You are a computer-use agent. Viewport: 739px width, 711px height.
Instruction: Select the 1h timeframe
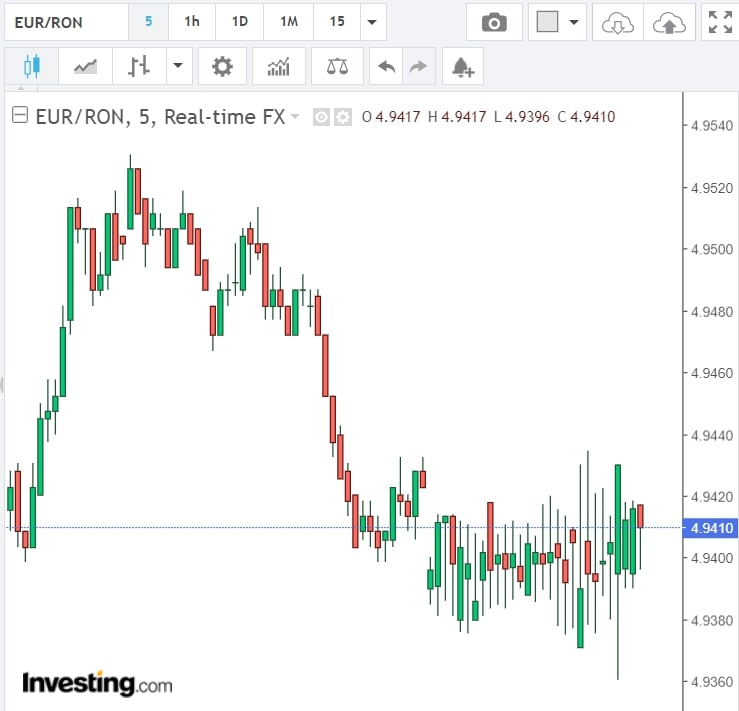(192, 22)
